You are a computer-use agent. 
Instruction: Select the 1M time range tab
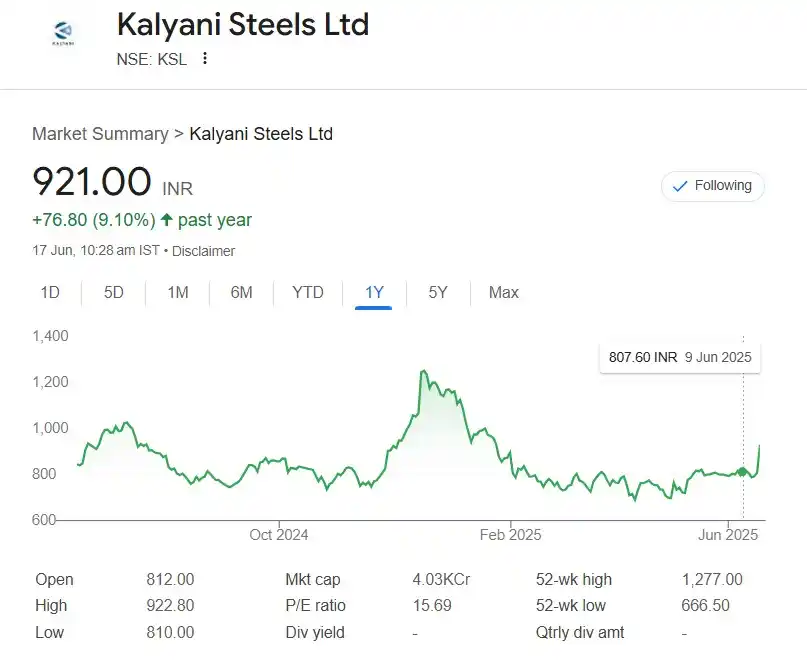click(178, 292)
